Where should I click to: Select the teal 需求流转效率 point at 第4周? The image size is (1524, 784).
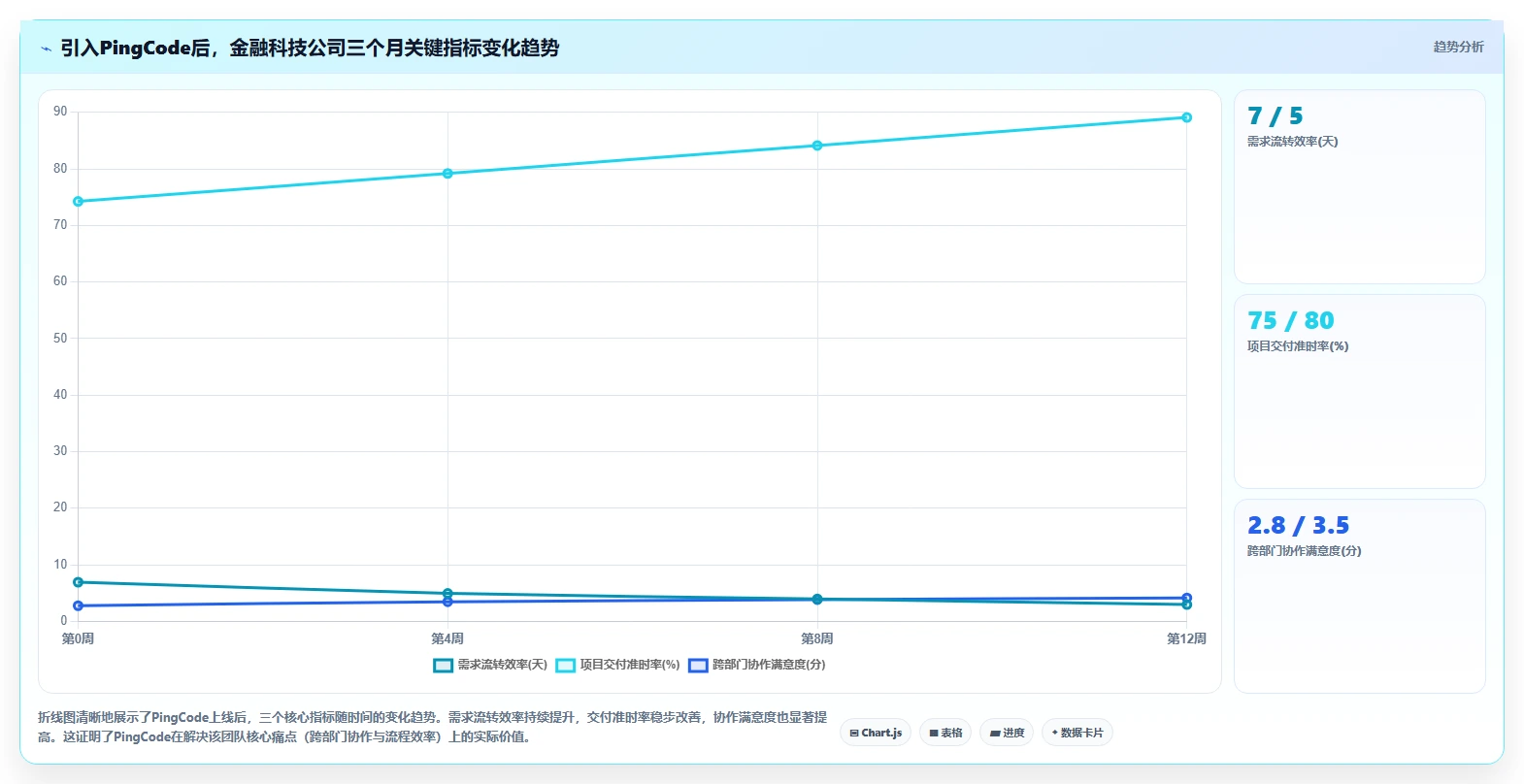coord(447,593)
